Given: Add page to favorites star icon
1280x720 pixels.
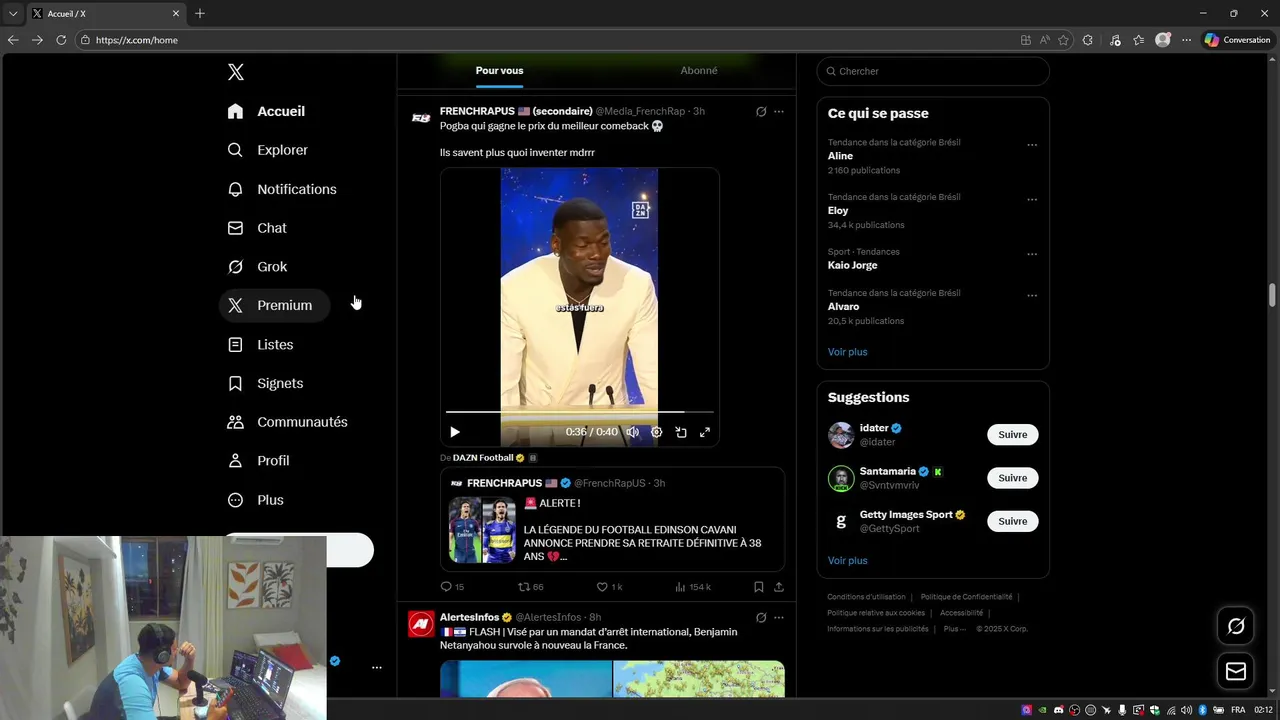Looking at the screenshot, I should (x=1063, y=40).
